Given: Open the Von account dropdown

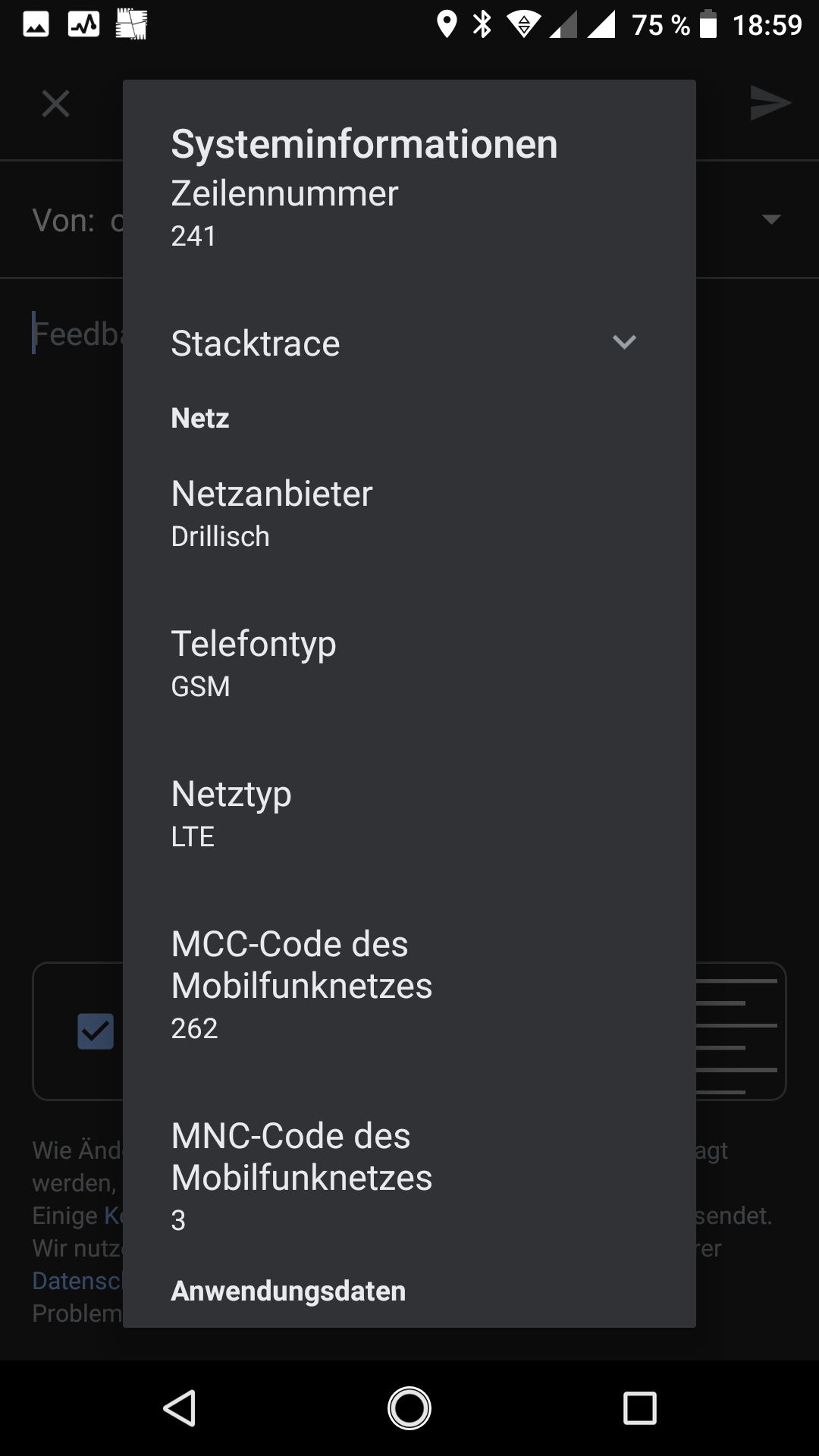Looking at the screenshot, I should tap(770, 220).
